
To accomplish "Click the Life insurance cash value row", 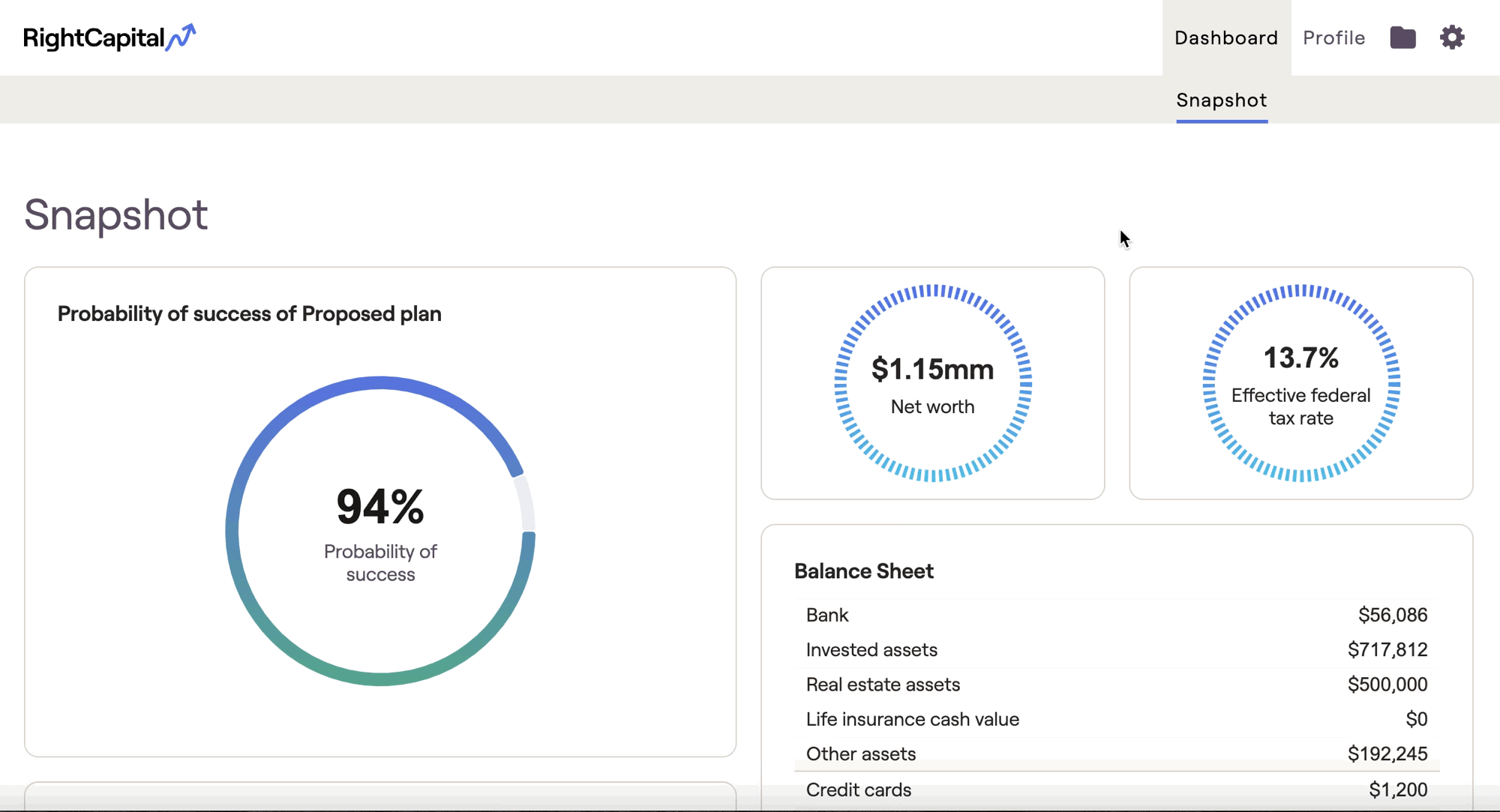I will pyautogui.click(x=1116, y=719).
